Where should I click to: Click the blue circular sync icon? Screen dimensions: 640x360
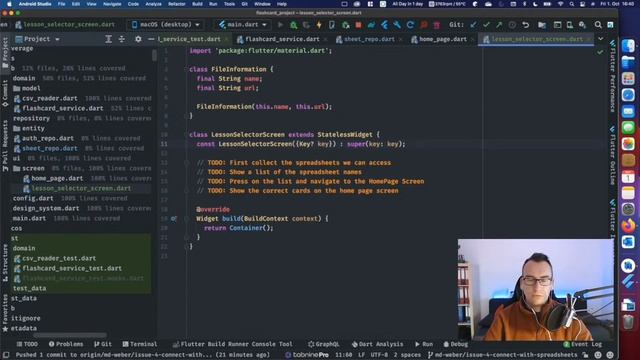(x=410, y=25)
